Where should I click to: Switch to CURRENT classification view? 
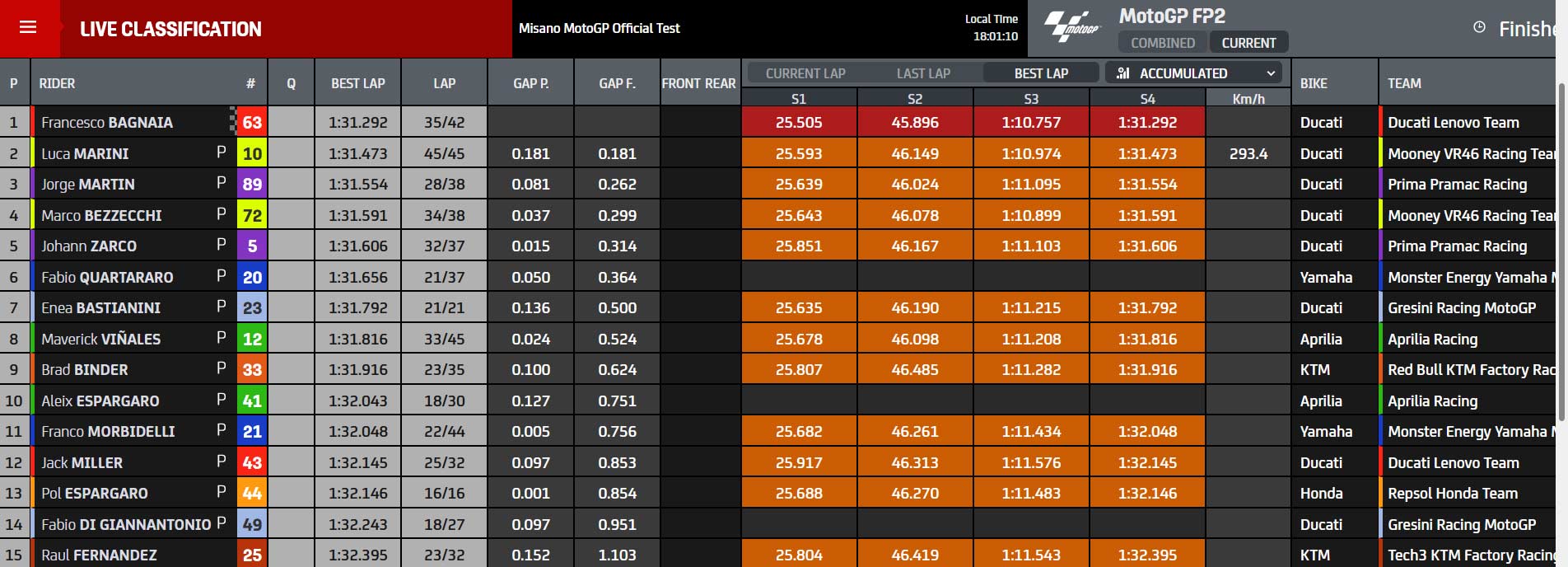1248,43
